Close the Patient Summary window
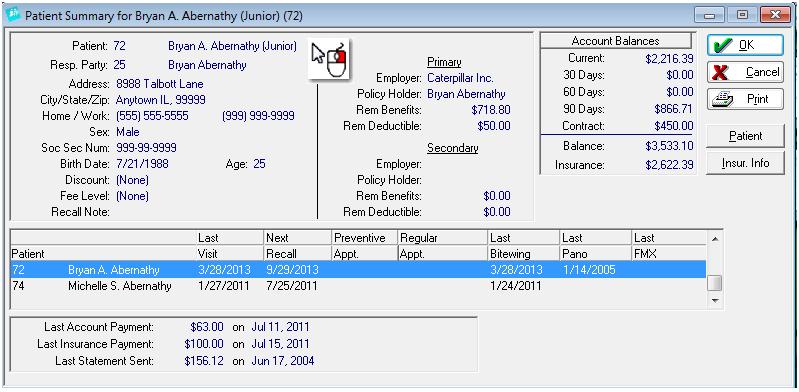The image size is (799, 392). (775, 15)
